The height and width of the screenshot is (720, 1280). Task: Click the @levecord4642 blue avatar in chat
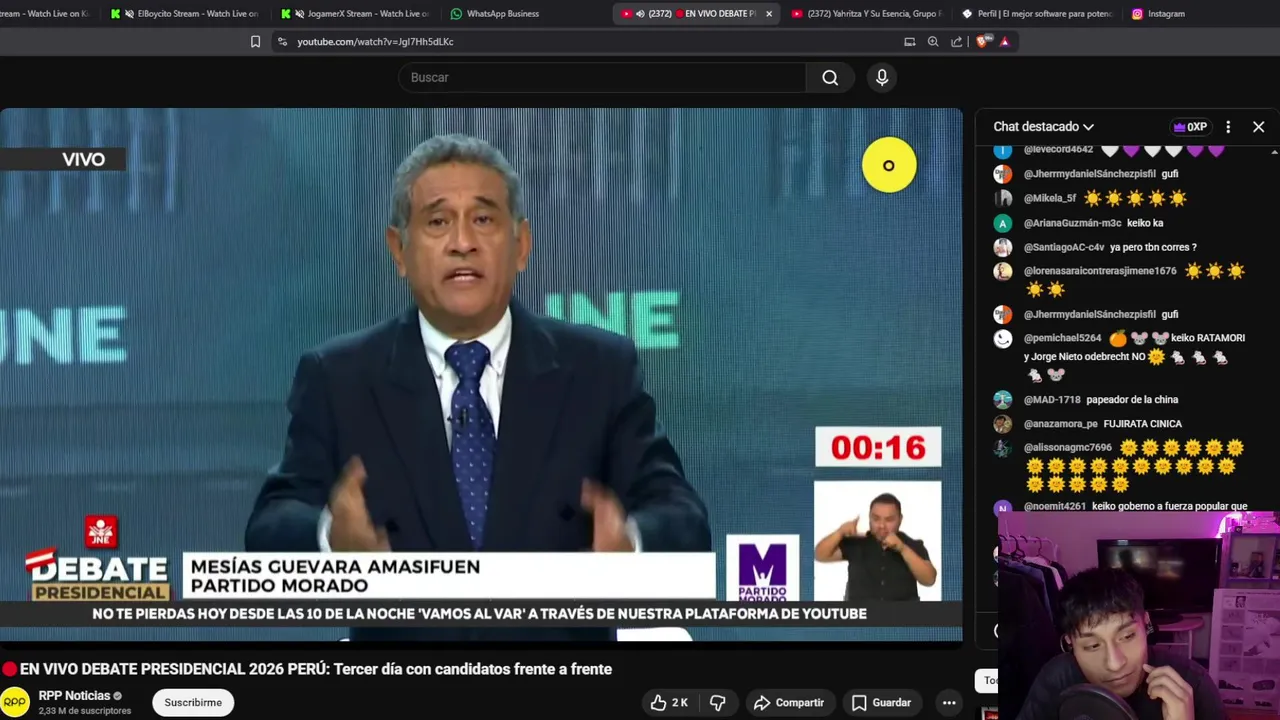(x=1002, y=150)
